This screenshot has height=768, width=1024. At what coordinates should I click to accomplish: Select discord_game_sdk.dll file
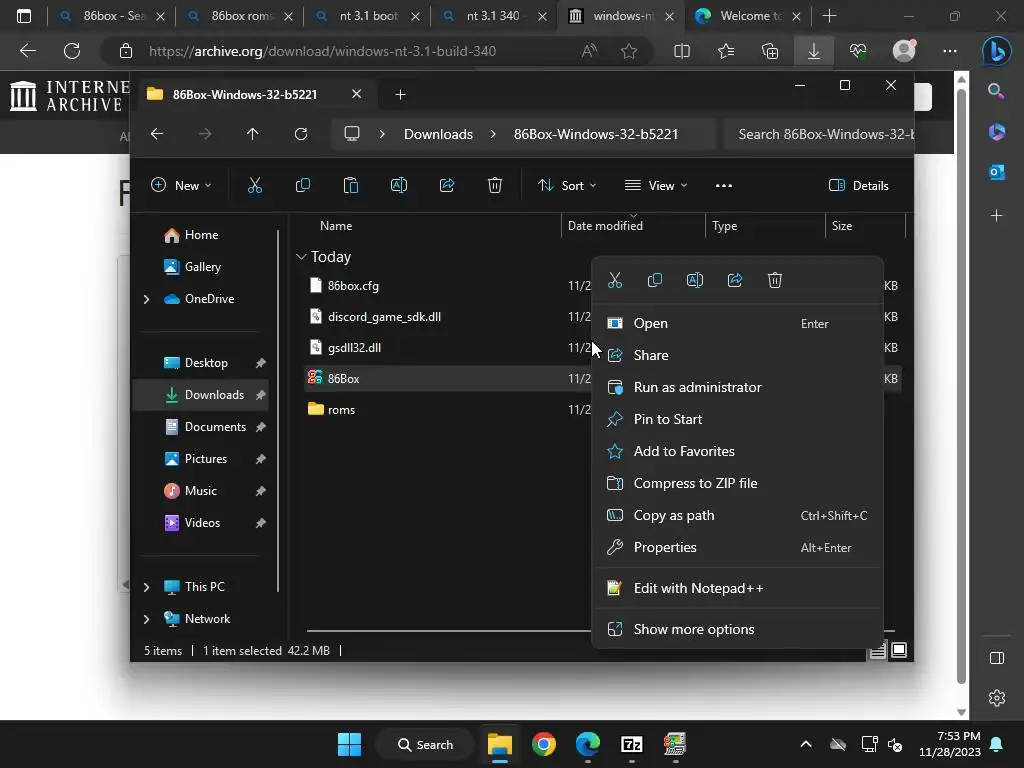[385, 317]
